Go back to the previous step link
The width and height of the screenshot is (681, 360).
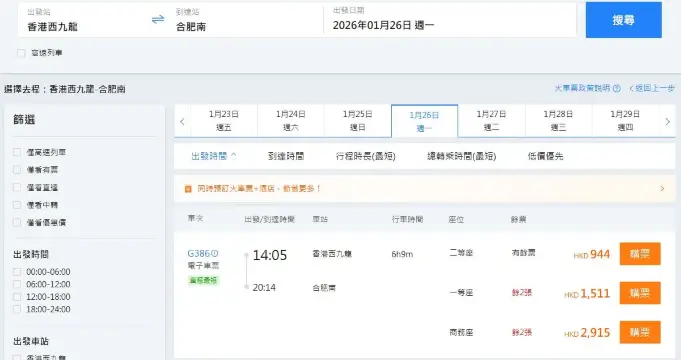652,88
